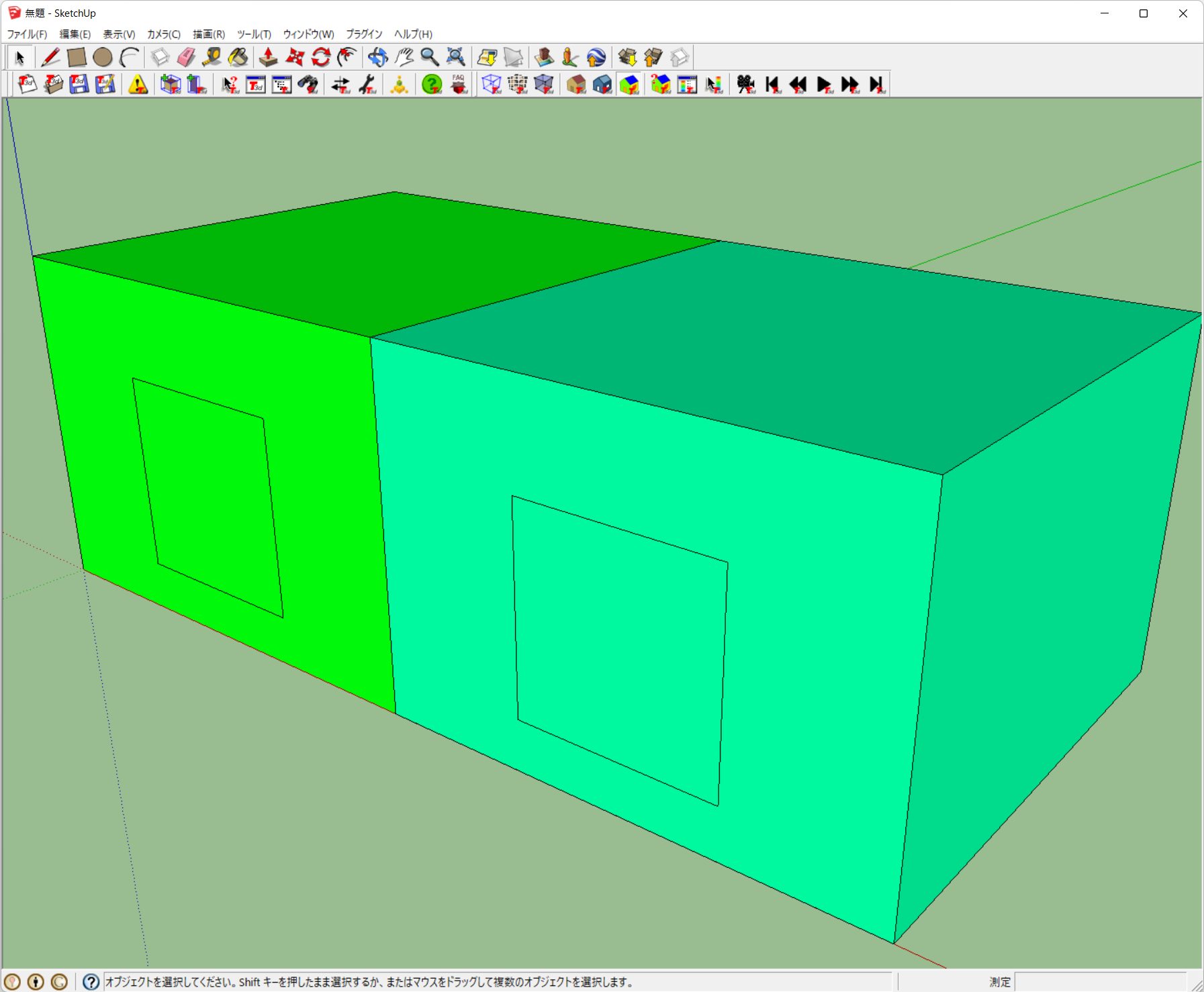Jump to last animation frame
This screenshot has width=1204, height=992.
[x=876, y=85]
